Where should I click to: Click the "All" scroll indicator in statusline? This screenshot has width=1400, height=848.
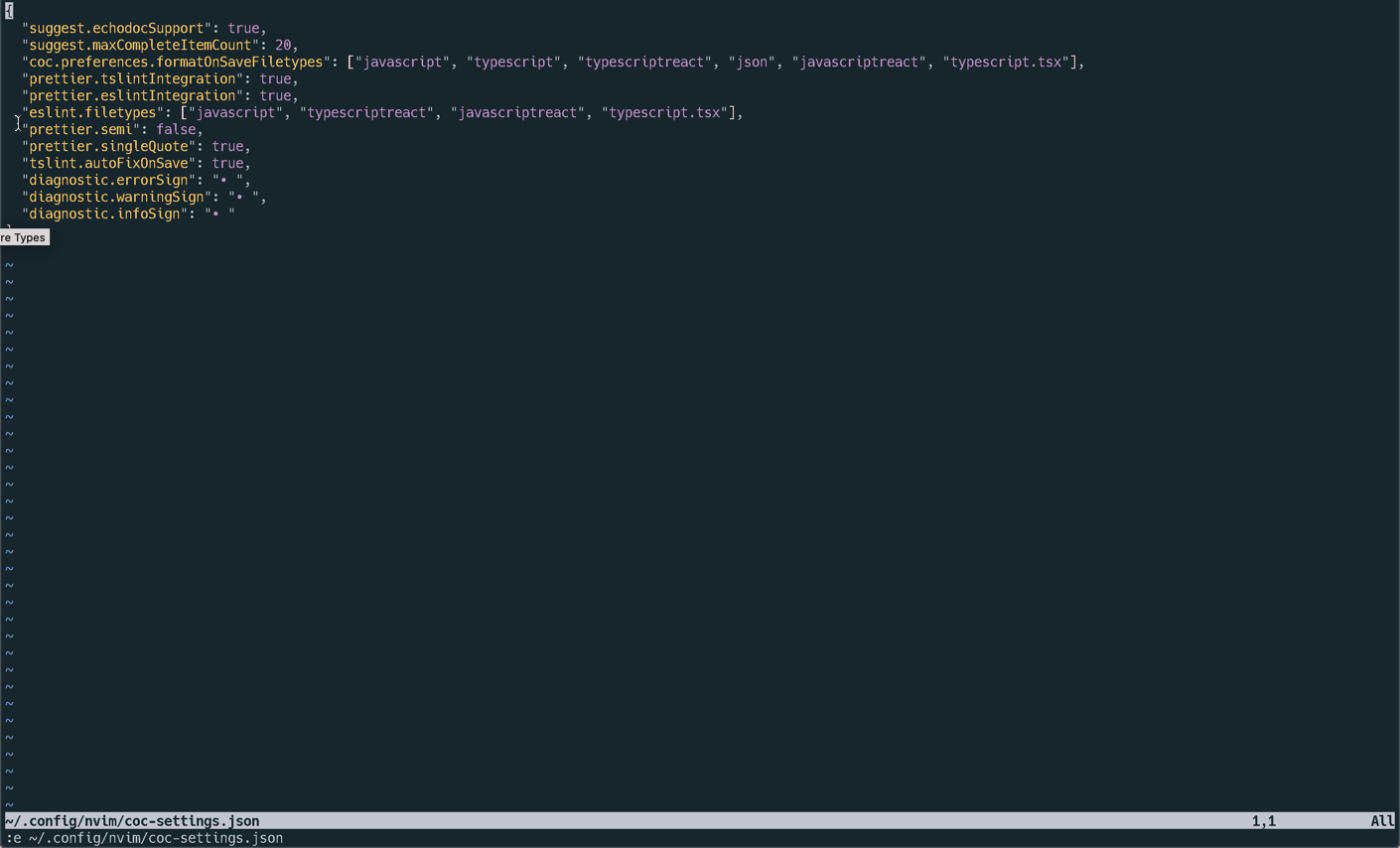click(1381, 821)
